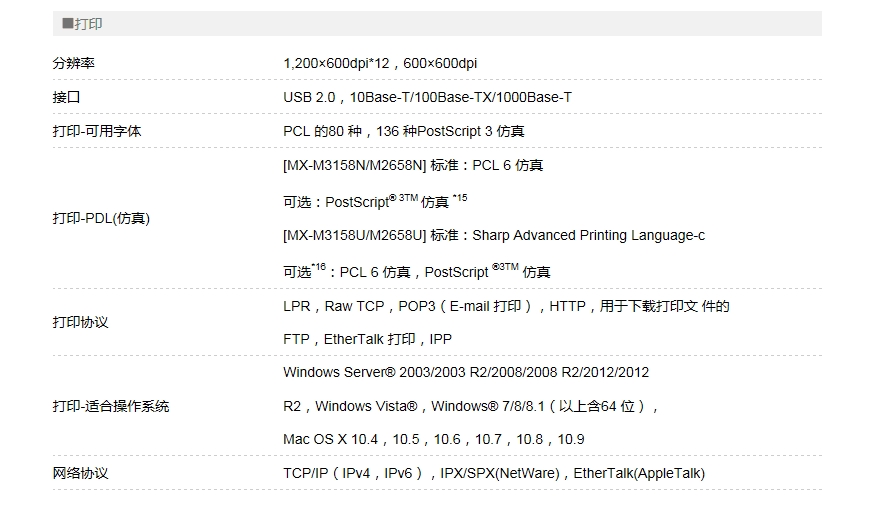Click the square bullet before 打印 header
The height and width of the screenshot is (510, 872).
point(67,24)
